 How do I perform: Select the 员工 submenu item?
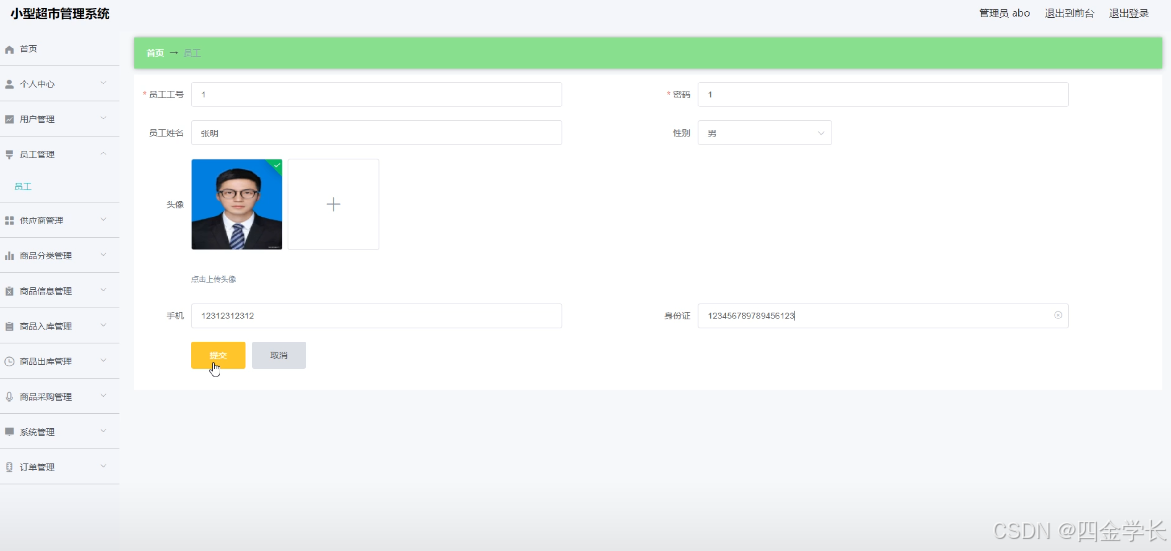click(x=60, y=187)
